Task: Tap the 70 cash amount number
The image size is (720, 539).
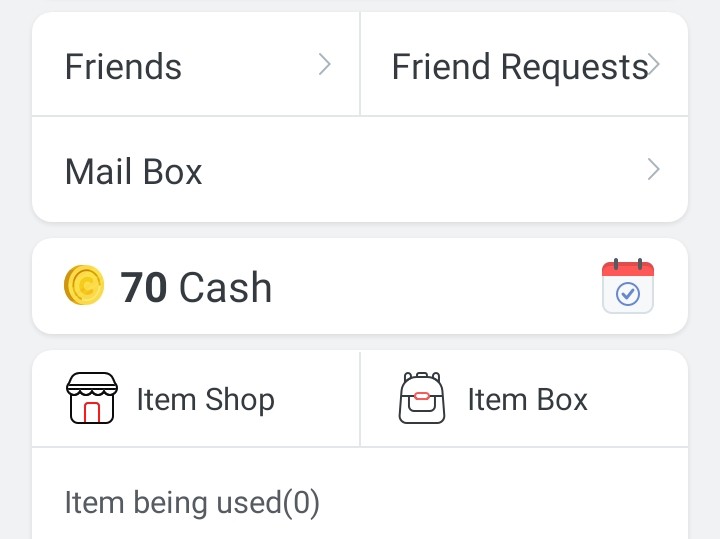Action: point(144,288)
